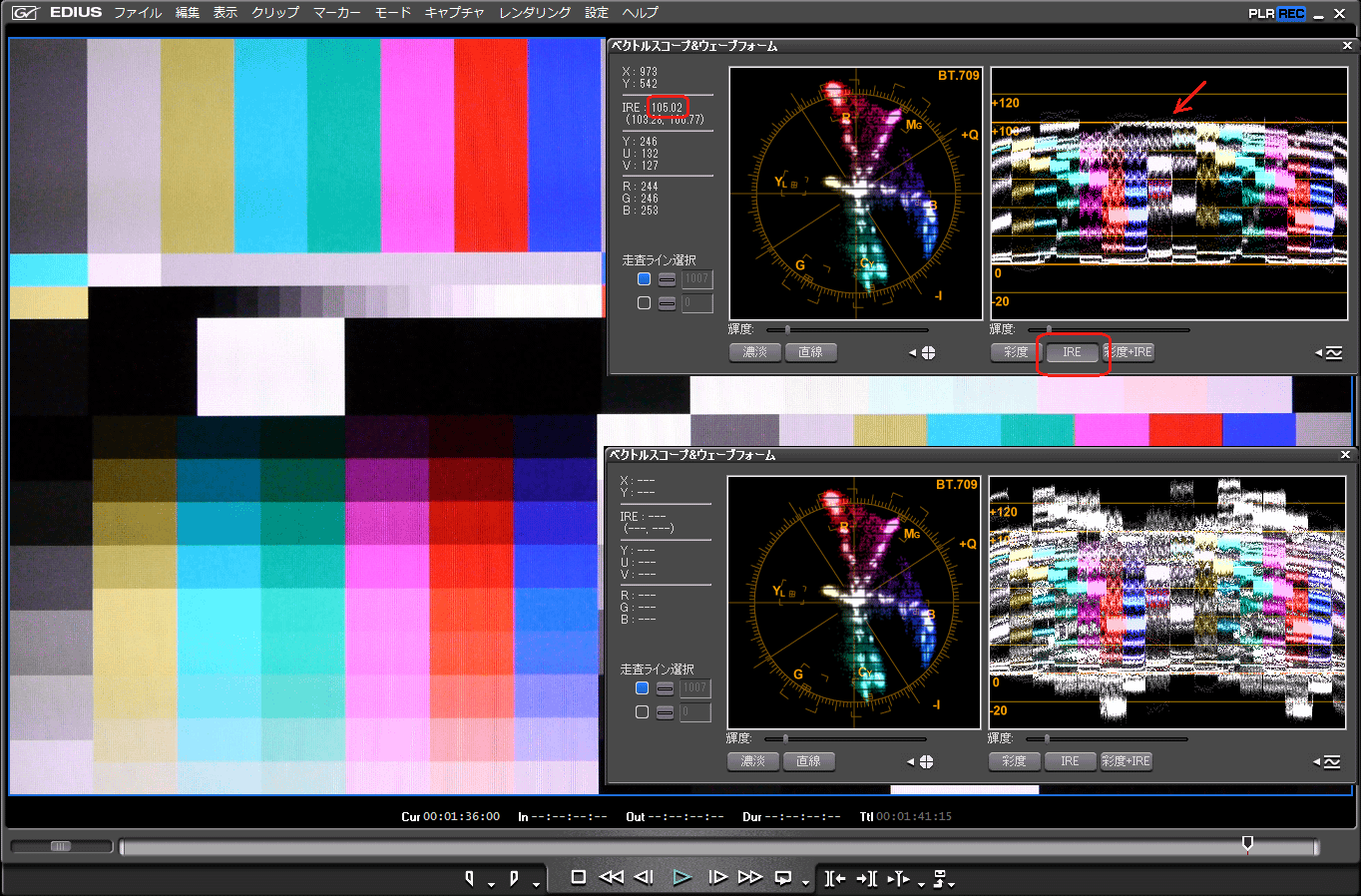Click the Set Out point icon
1361x896 pixels.
[514, 878]
